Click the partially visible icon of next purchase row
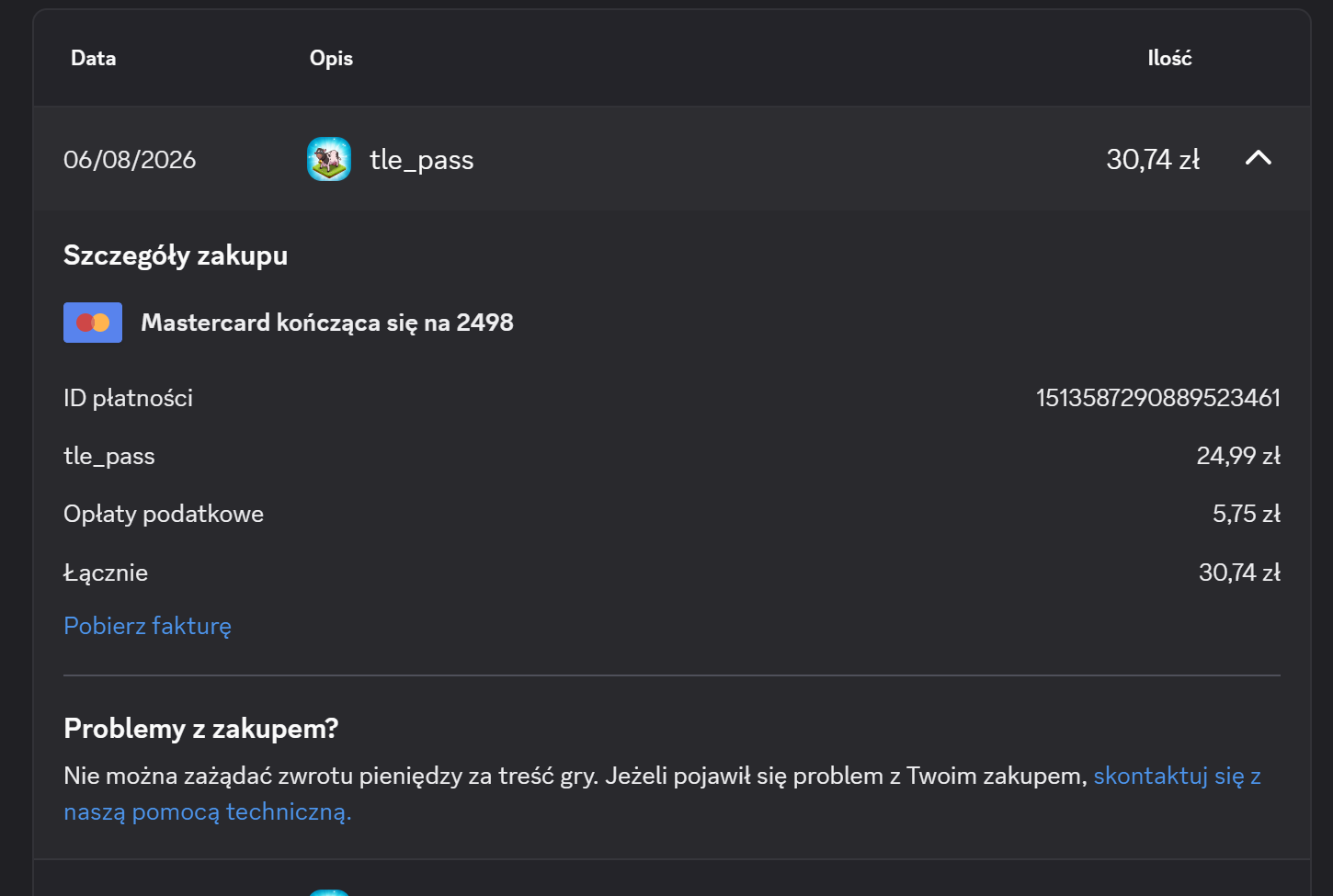This screenshot has height=896, width=1333. [329, 892]
